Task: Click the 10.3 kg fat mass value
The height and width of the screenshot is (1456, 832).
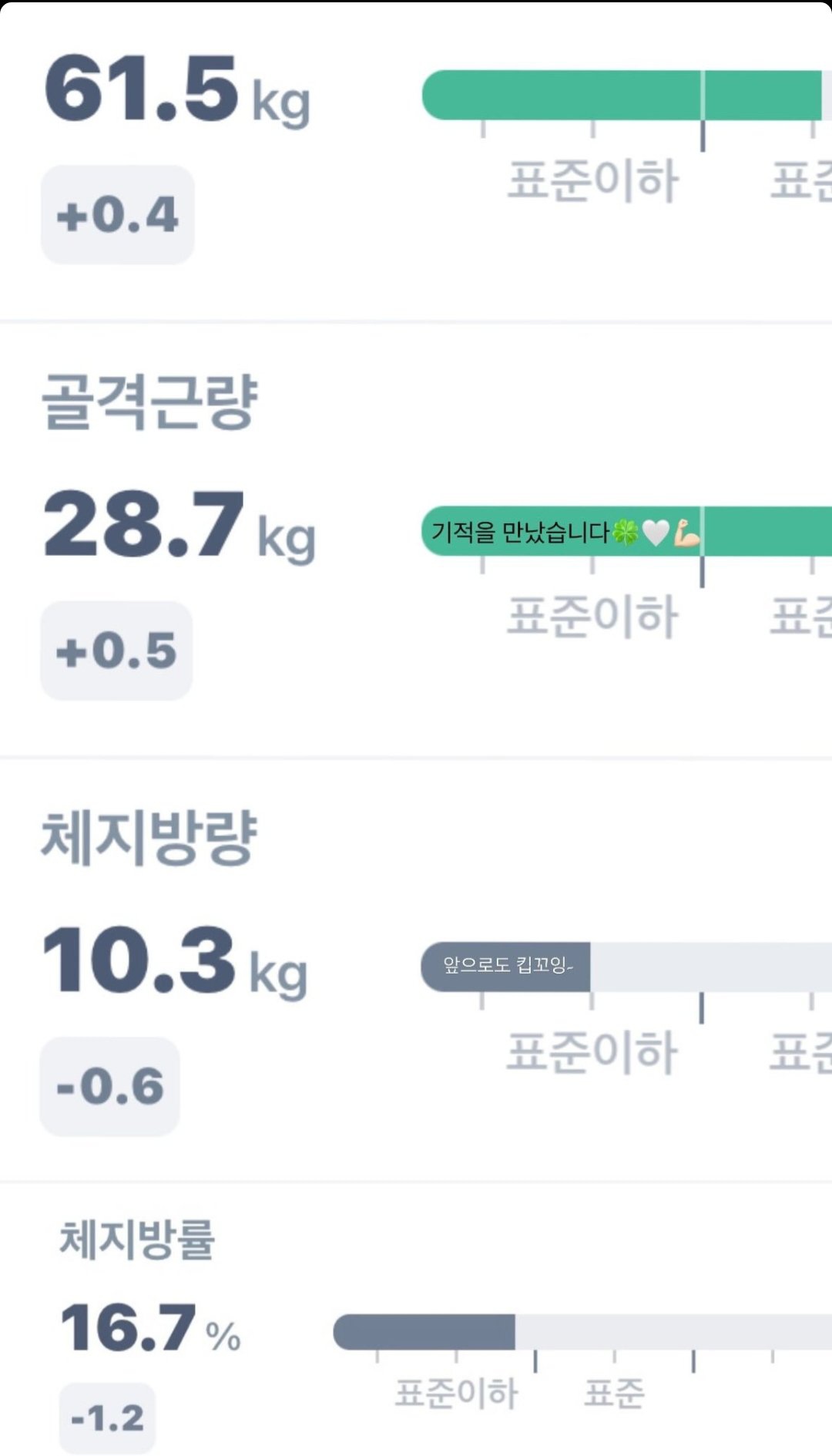Action: (x=175, y=961)
